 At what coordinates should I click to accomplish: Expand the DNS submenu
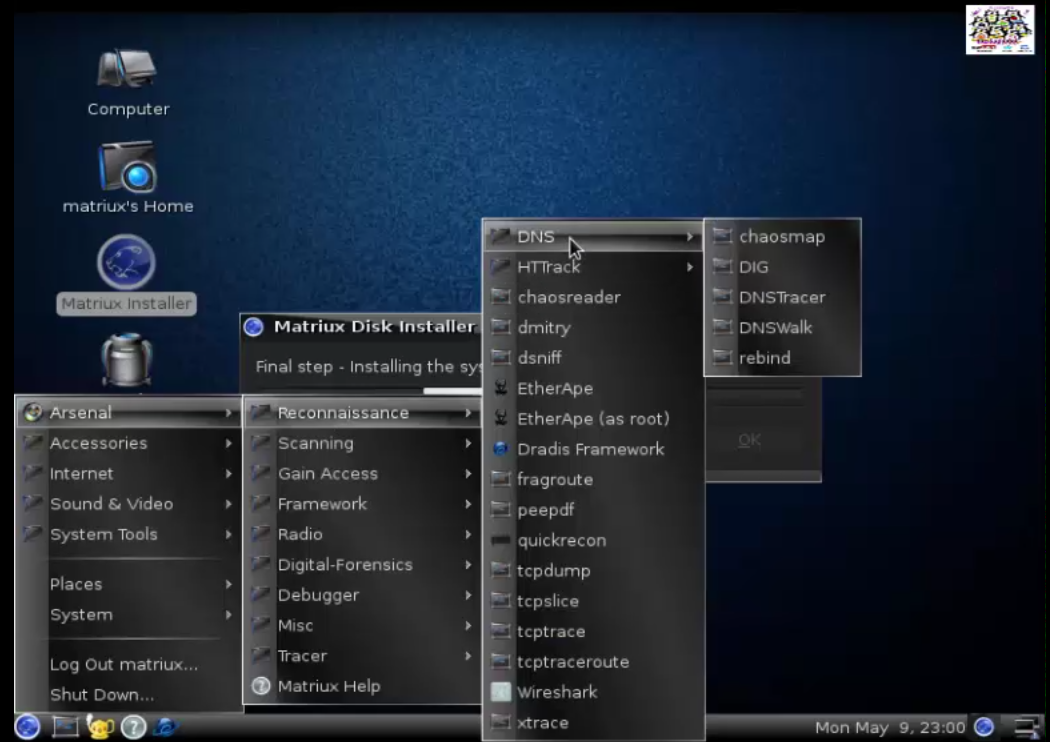point(537,237)
